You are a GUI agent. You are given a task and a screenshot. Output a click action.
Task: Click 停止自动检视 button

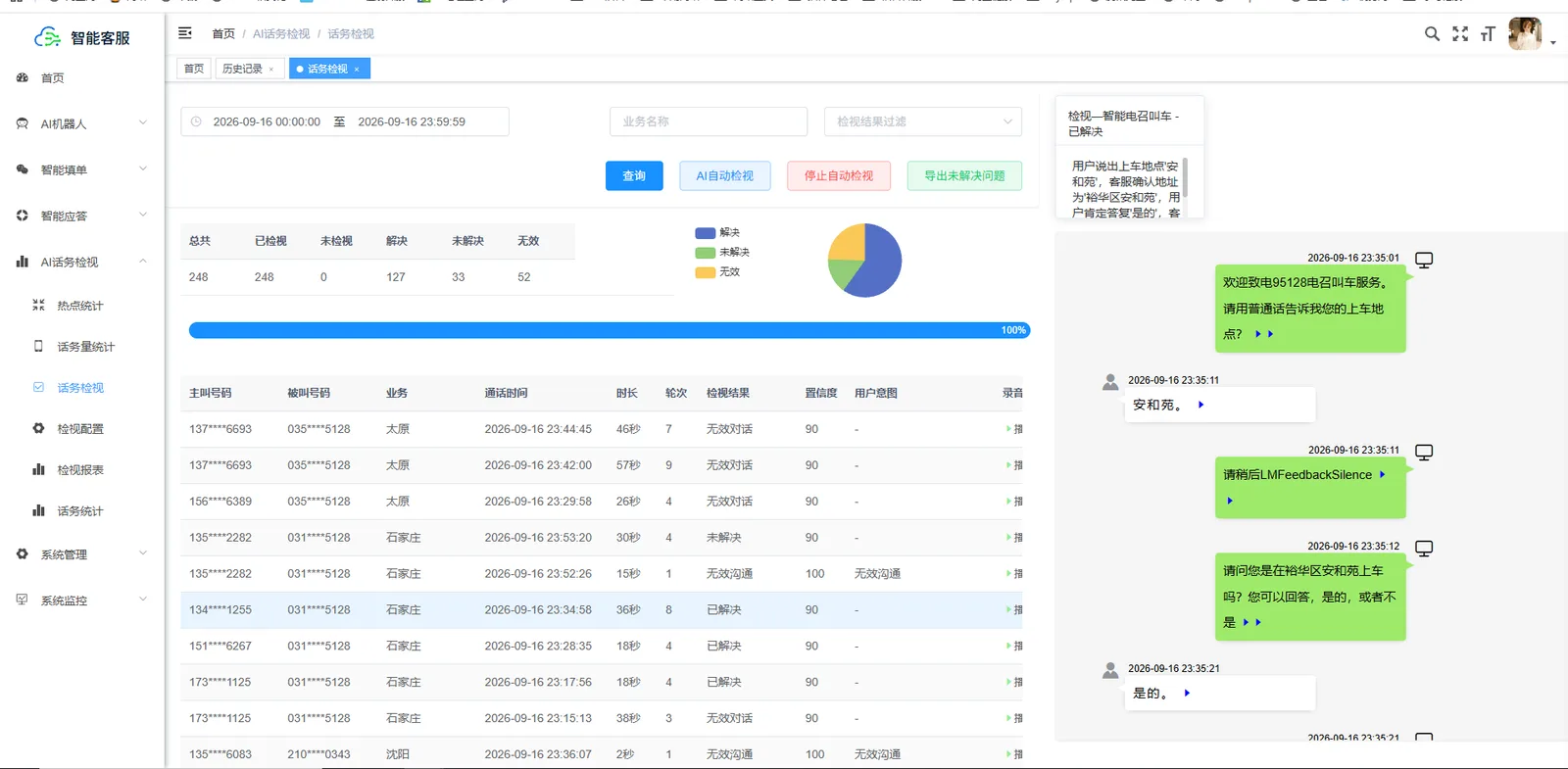pyautogui.click(x=839, y=175)
